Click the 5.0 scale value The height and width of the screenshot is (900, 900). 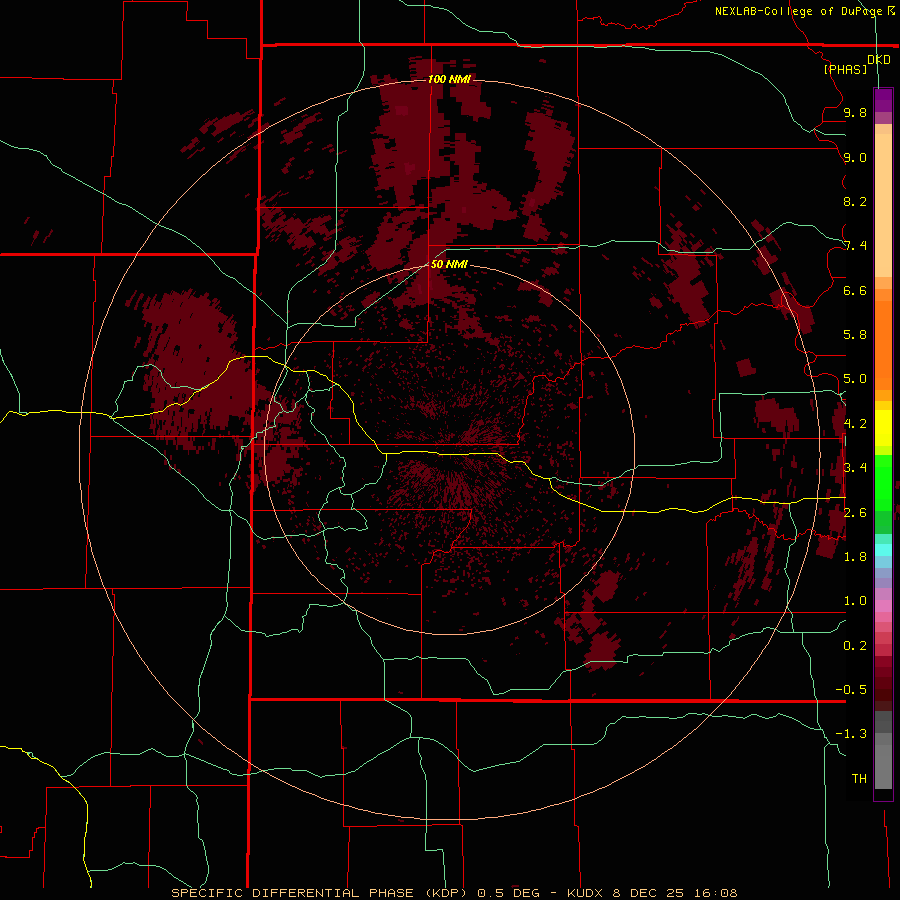click(855, 379)
